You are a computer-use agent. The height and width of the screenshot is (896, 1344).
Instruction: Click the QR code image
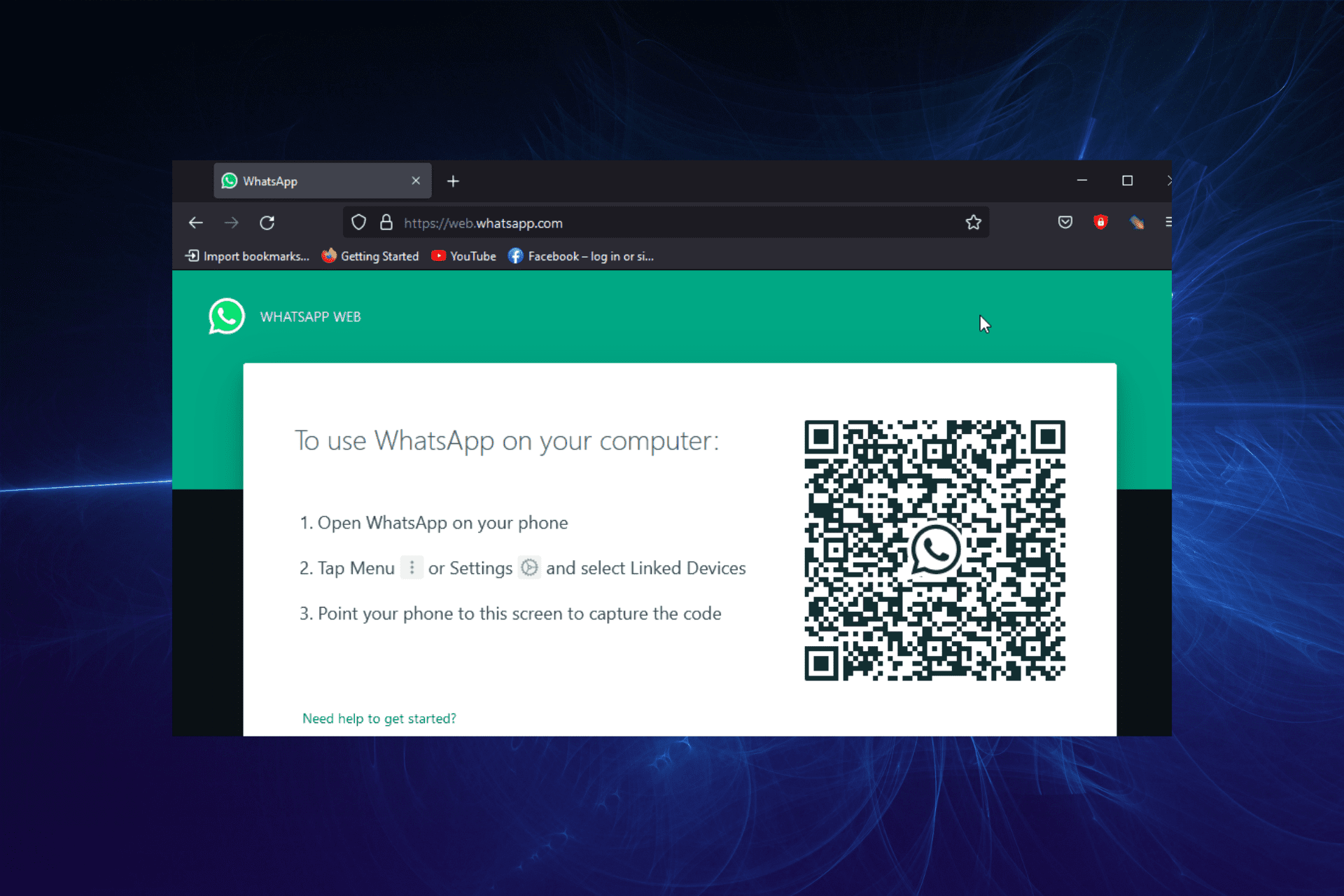coord(934,550)
